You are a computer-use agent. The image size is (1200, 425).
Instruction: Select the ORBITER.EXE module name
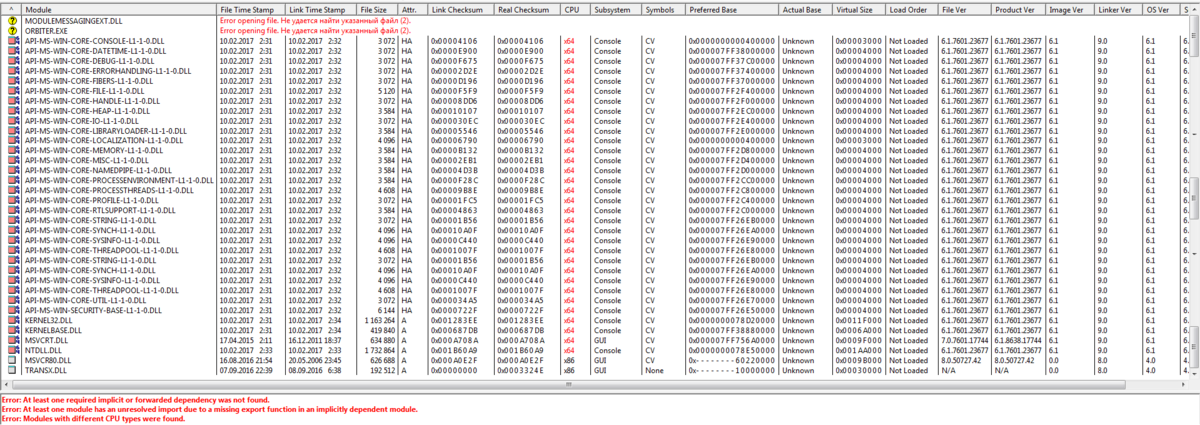point(45,30)
